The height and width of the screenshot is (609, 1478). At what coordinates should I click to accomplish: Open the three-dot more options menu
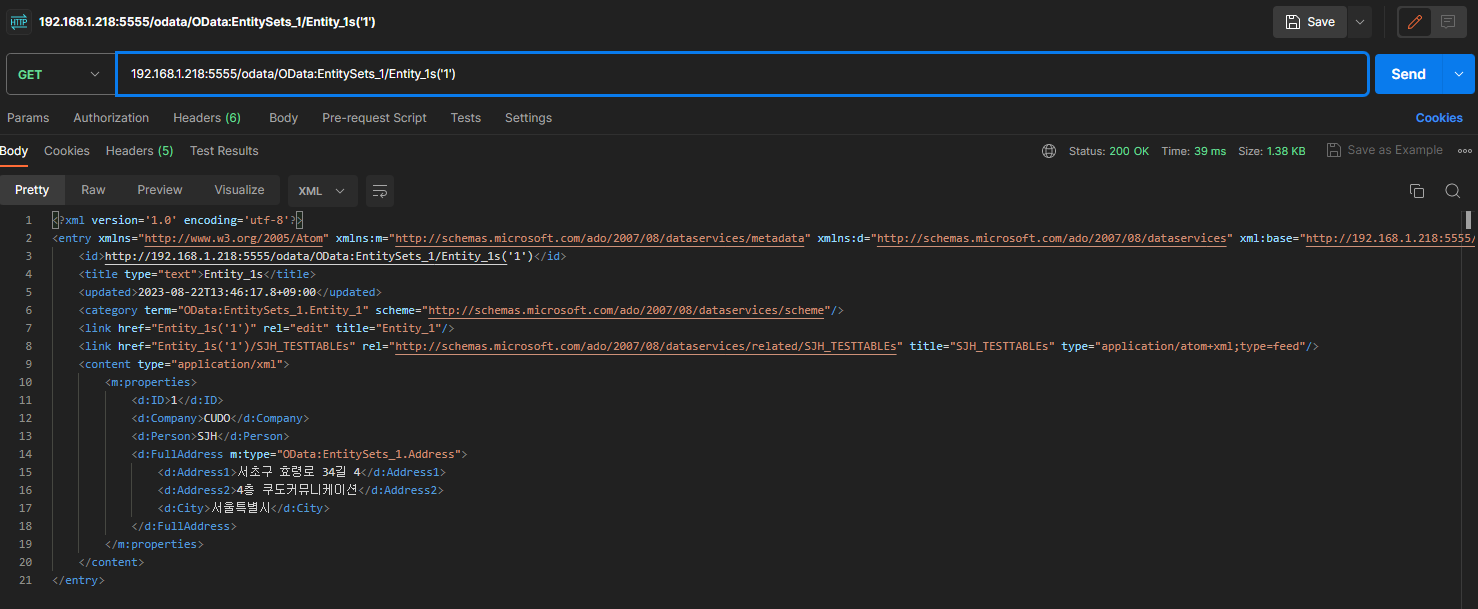coord(1465,151)
